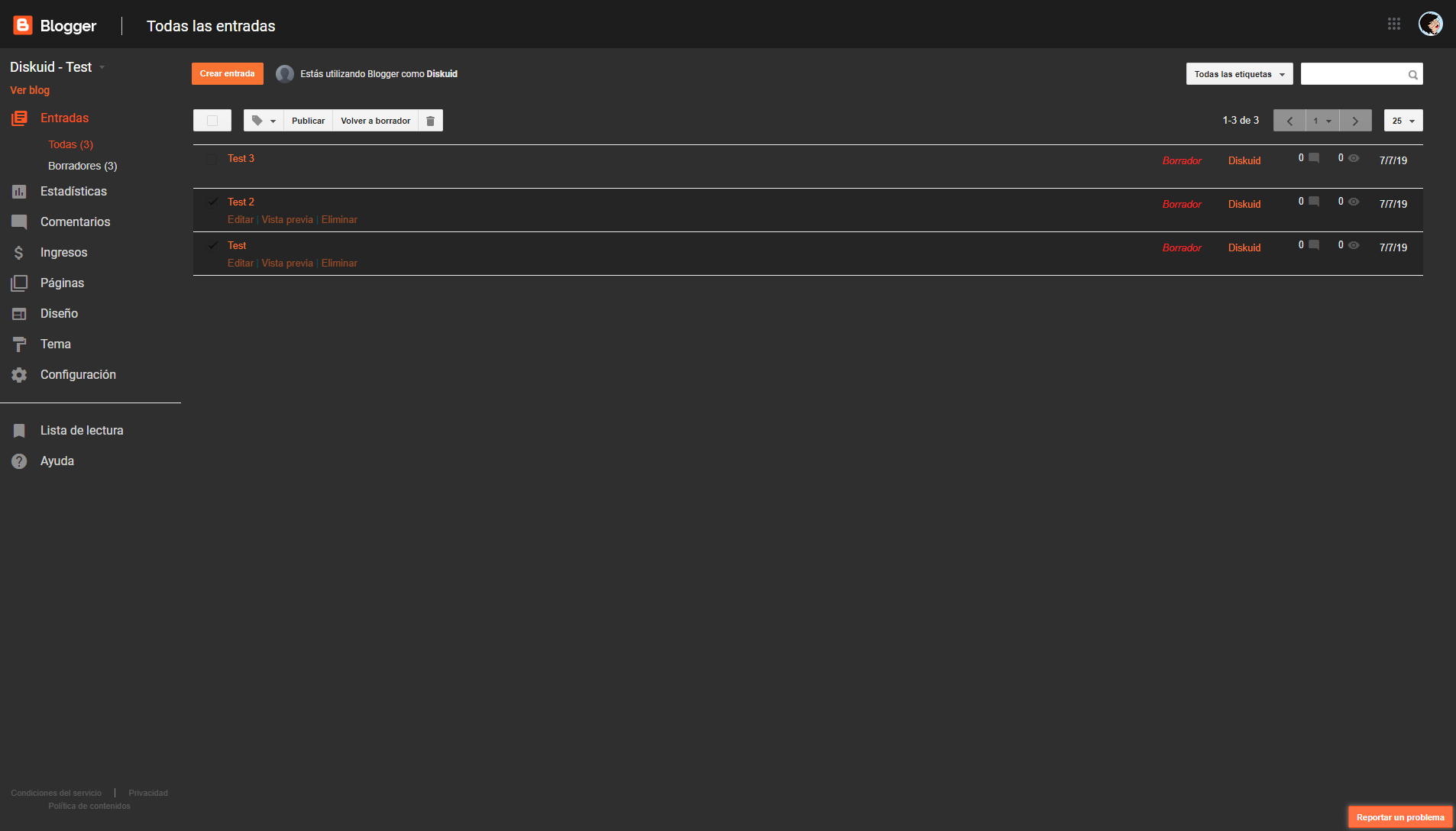
Task: Click the Lista de lectura bookmark icon
Action: point(18,430)
